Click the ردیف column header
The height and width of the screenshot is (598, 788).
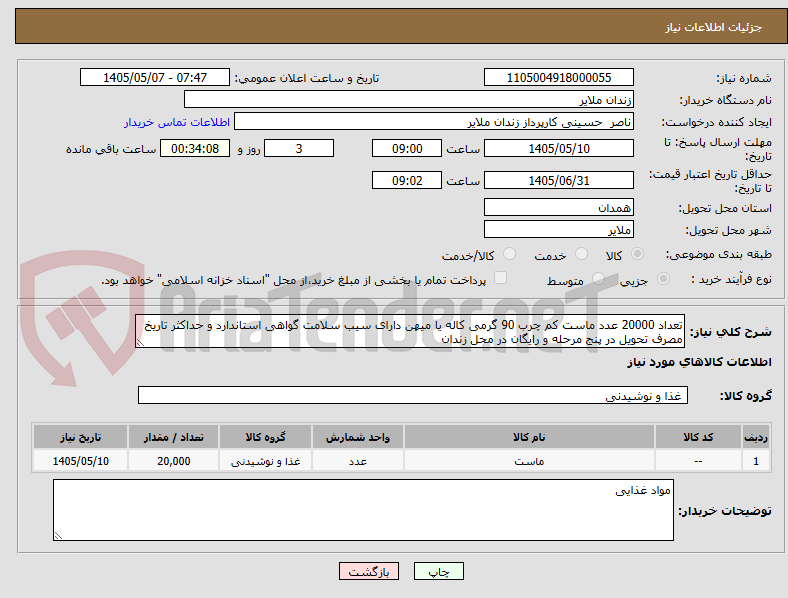tap(756, 437)
